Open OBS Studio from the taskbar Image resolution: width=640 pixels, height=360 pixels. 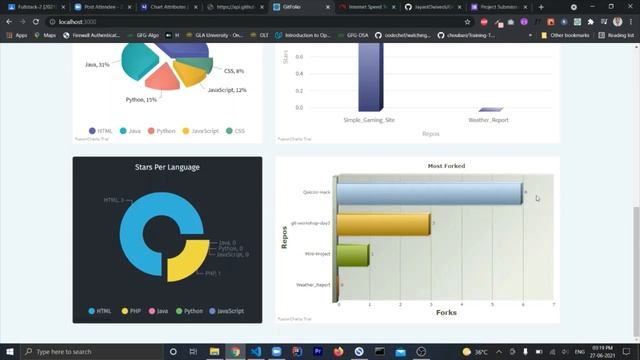click(421, 351)
